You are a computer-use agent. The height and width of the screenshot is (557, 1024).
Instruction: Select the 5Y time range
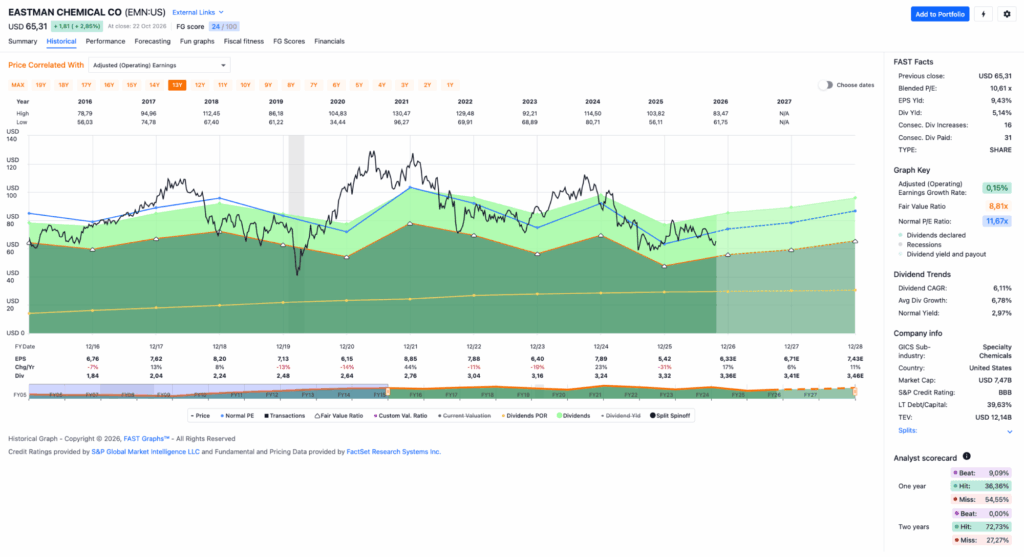(x=359, y=85)
